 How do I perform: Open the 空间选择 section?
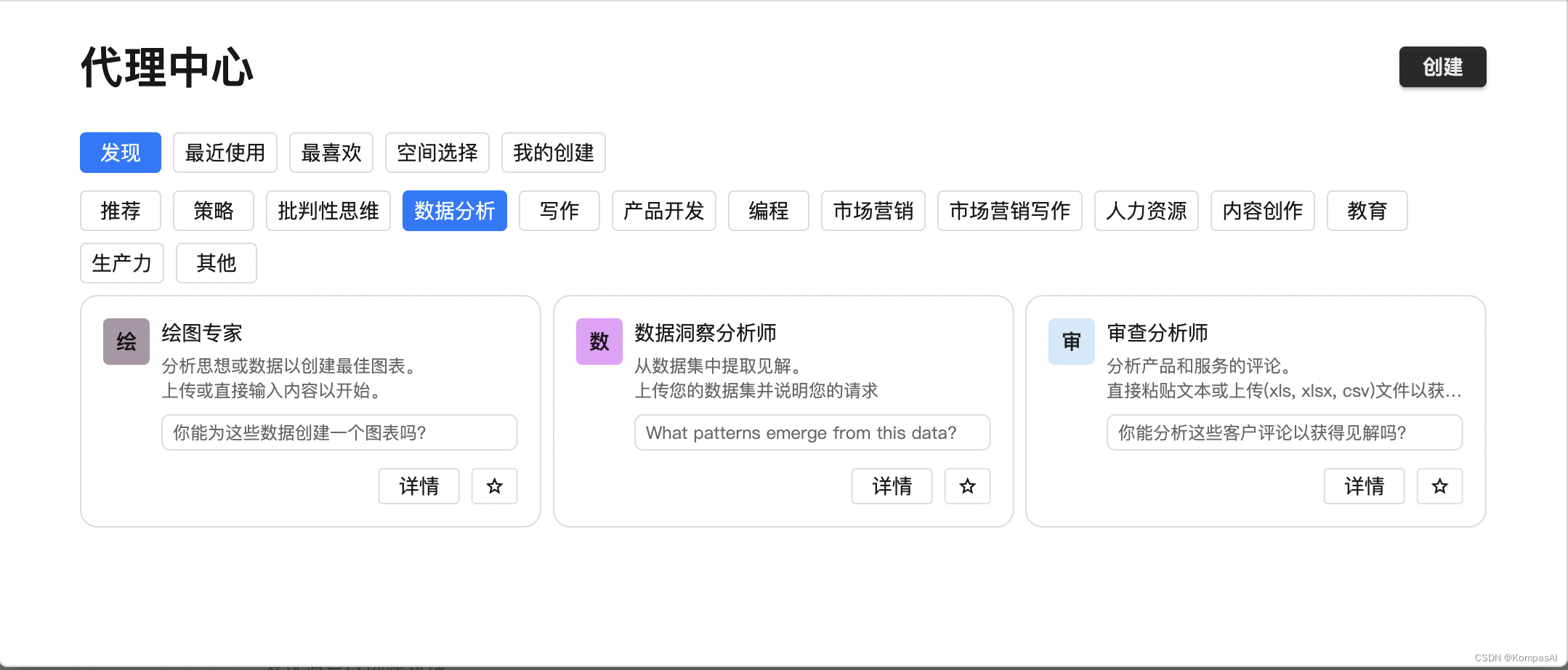click(437, 153)
